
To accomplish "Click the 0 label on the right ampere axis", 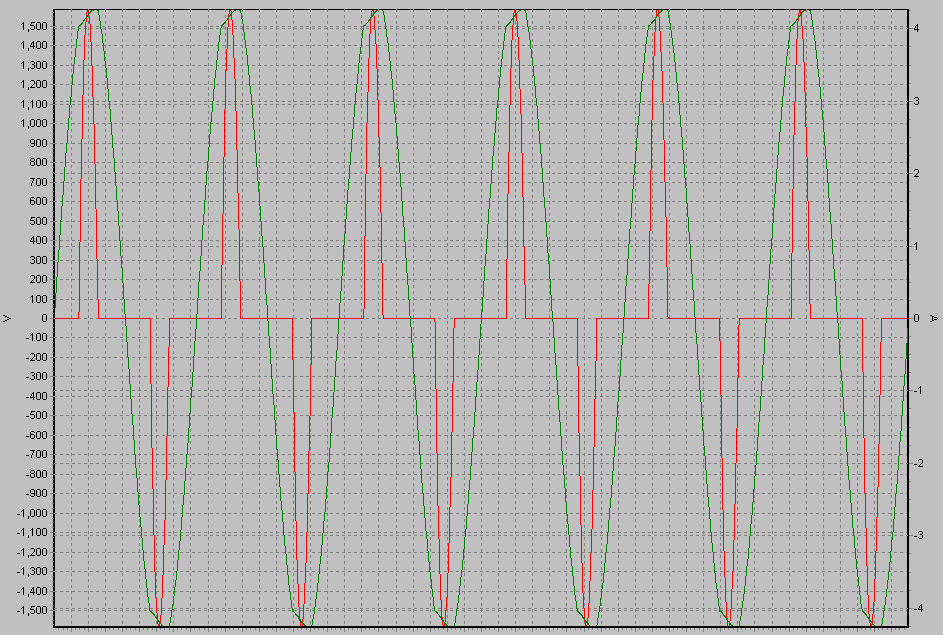I will point(917,318).
